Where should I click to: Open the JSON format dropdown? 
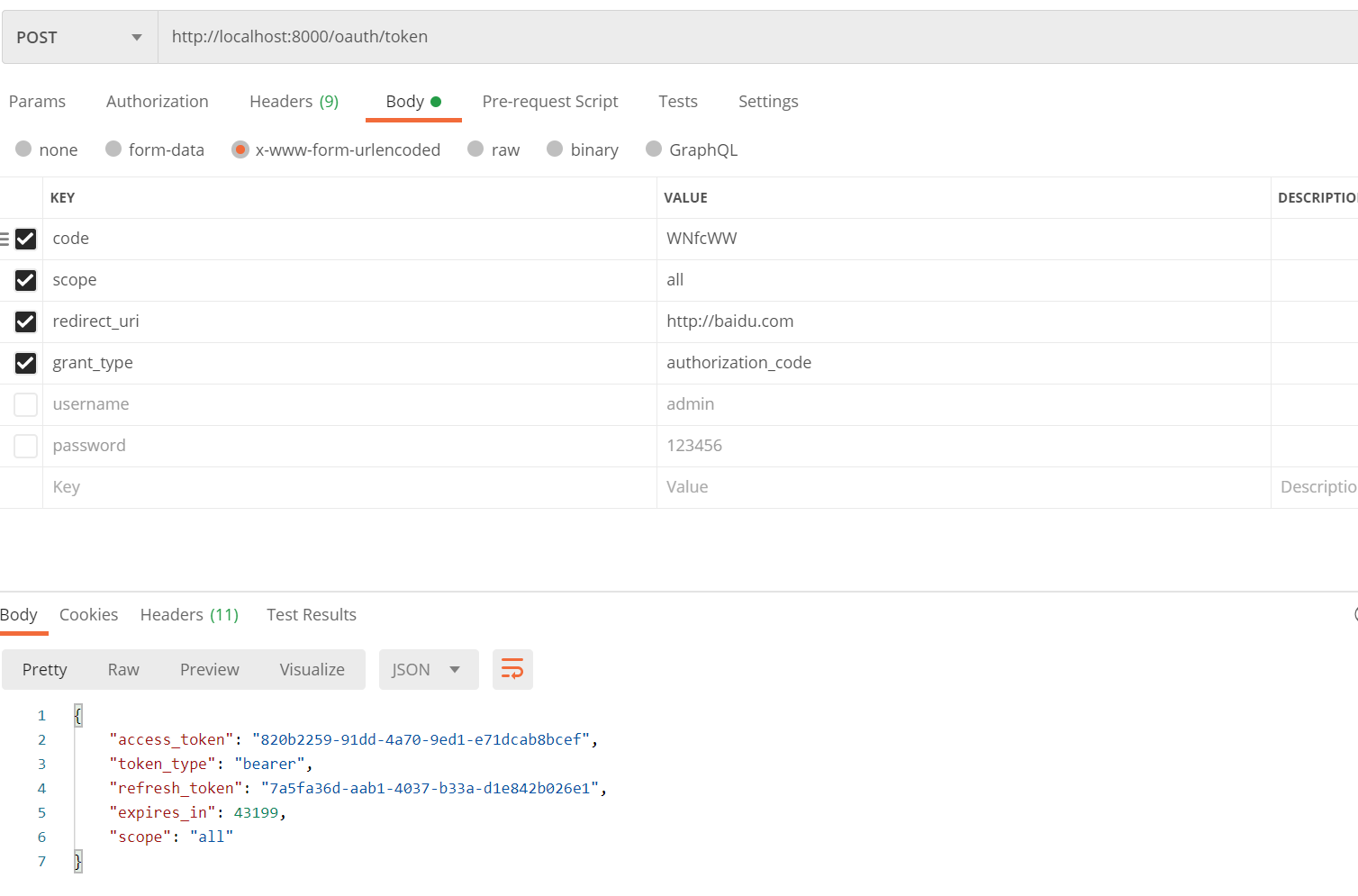(428, 669)
